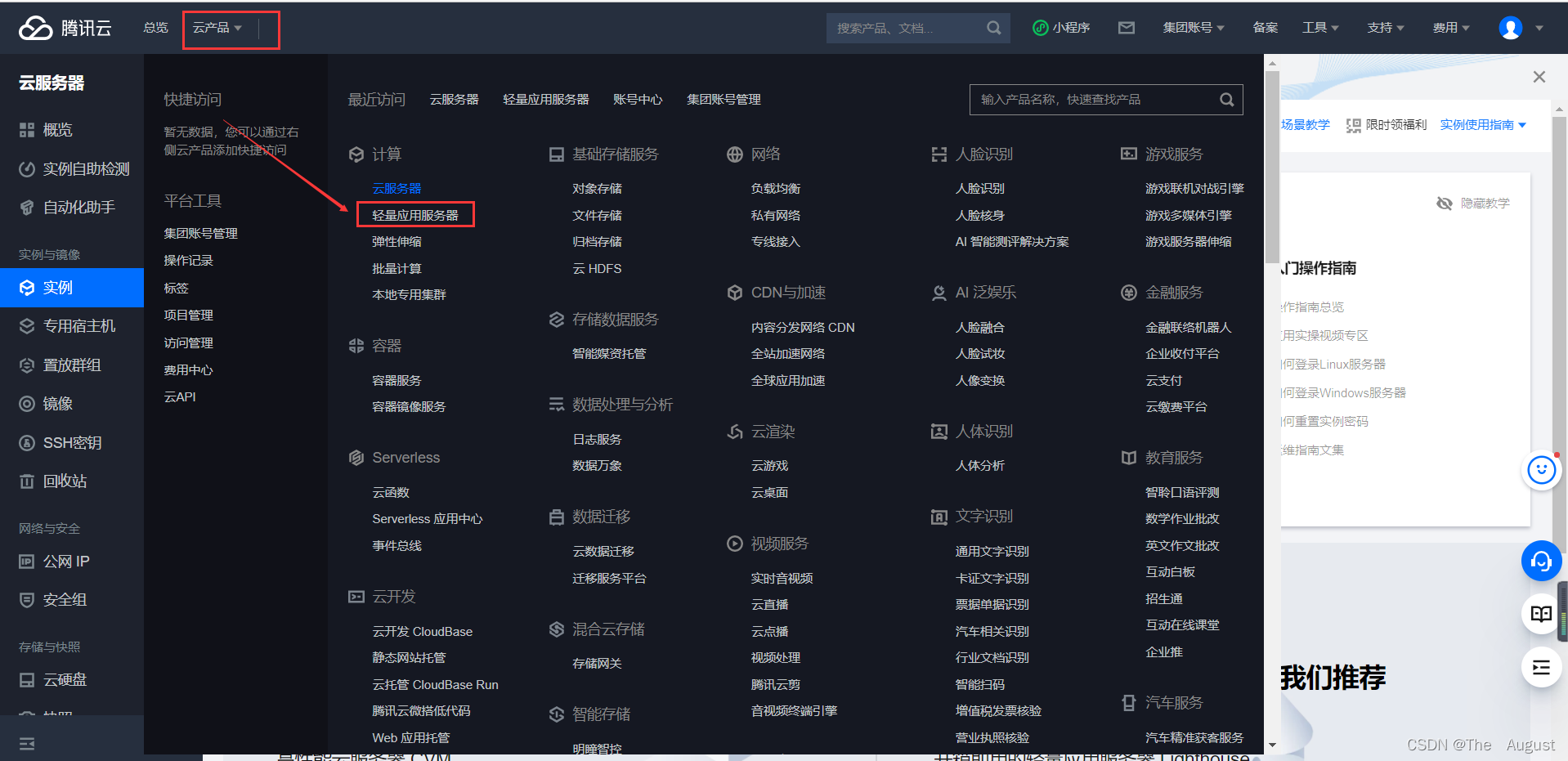Viewport: 1568px width, 761px height.
Task: Open 内容分发网络 CDN link
Action: 803,328
